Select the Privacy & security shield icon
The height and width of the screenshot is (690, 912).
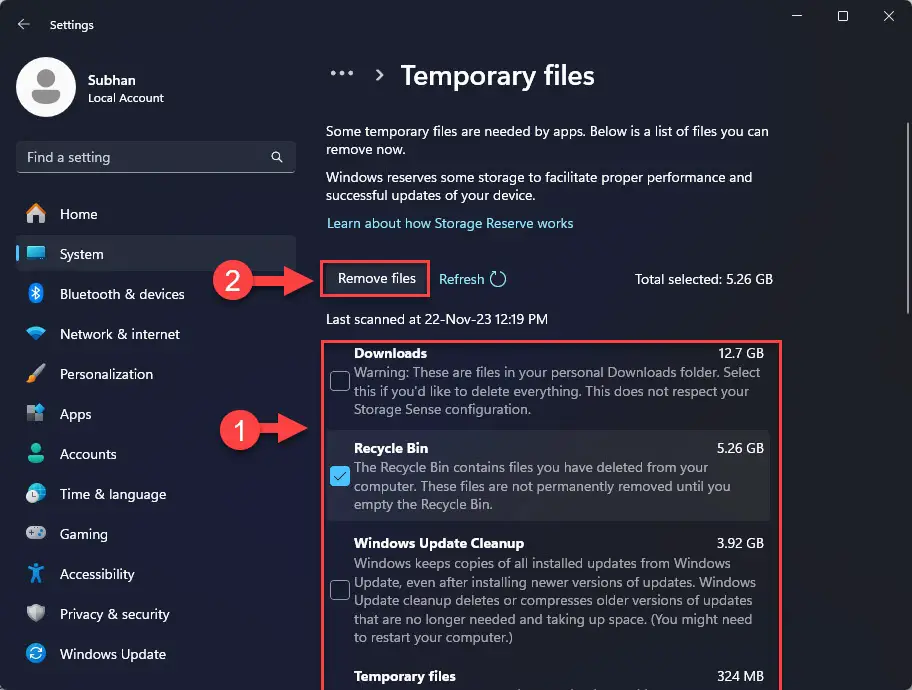tap(36, 613)
